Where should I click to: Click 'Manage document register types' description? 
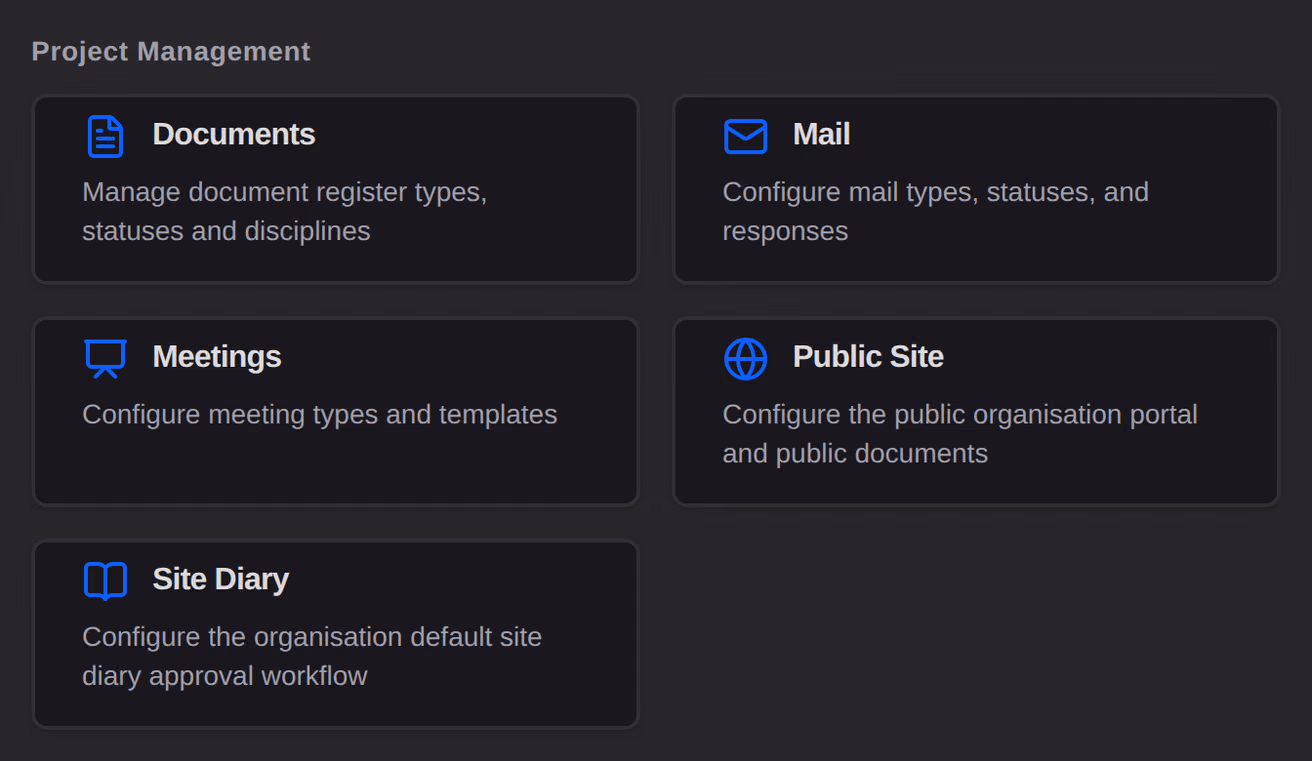tap(285, 211)
